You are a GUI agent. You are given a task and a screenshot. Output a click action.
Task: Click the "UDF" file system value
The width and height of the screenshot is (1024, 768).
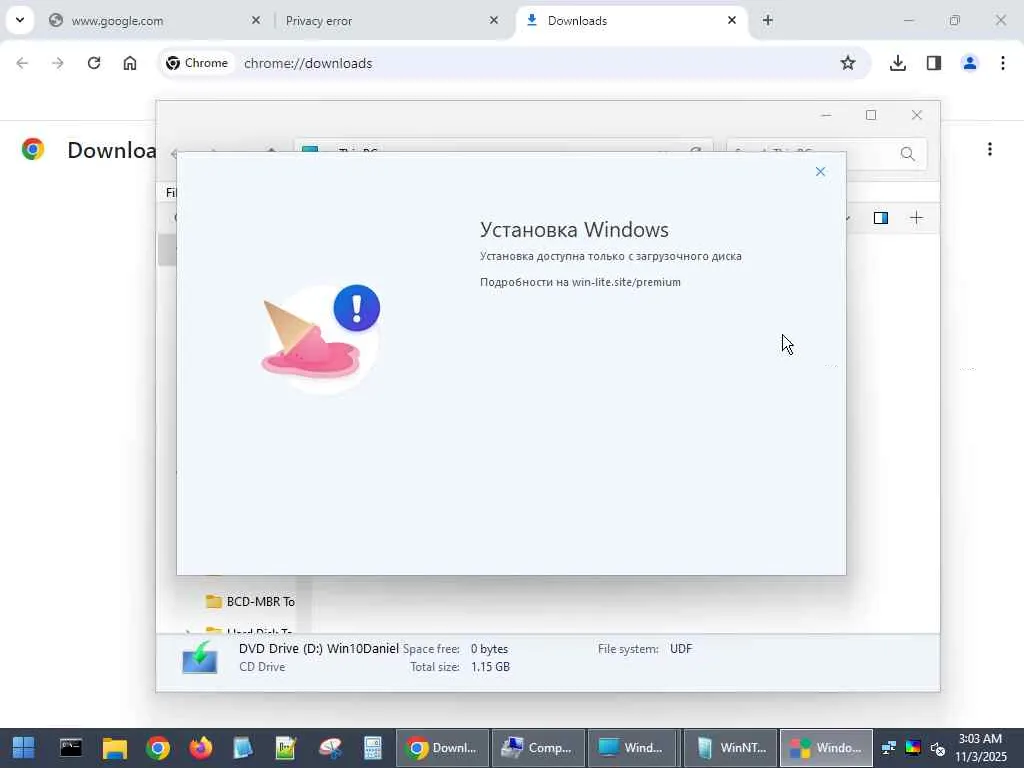pyautogui.click(x=680, y=648)
